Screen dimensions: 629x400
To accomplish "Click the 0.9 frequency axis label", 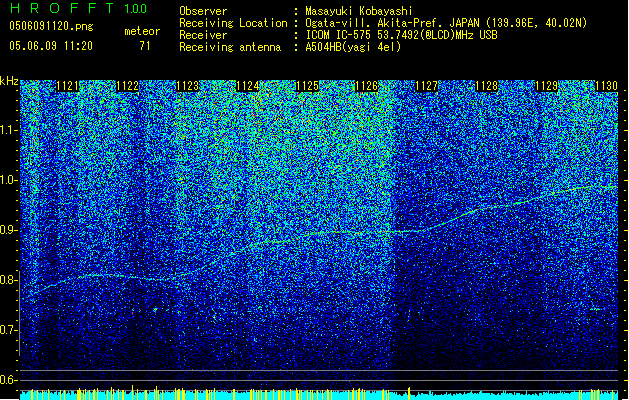I will click(9, 230).
